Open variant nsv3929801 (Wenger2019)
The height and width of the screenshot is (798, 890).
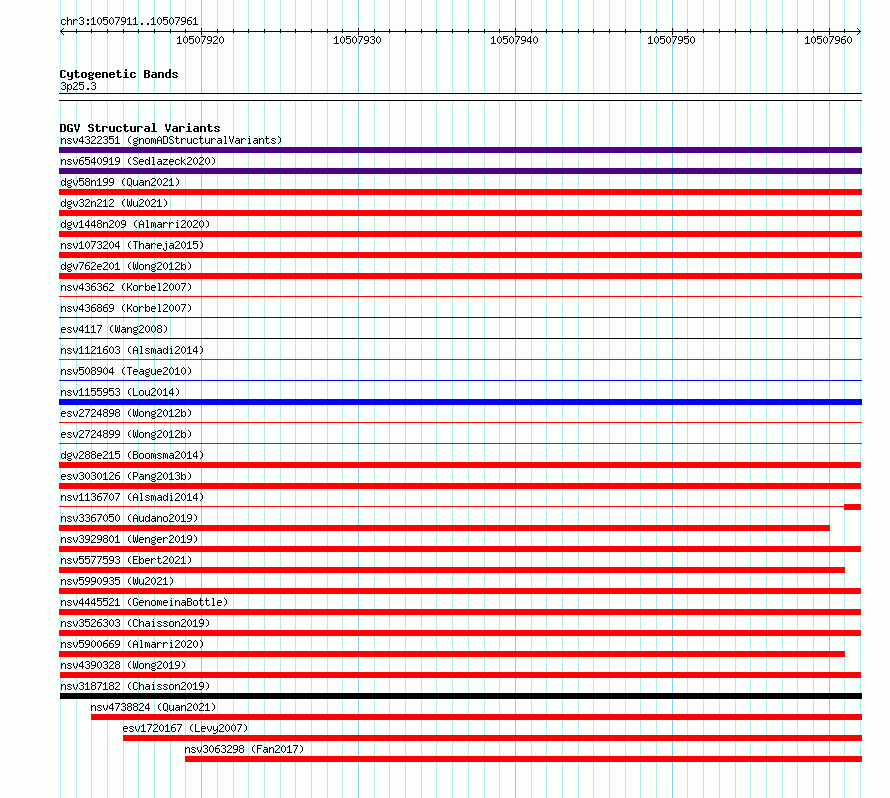(129, 539)
